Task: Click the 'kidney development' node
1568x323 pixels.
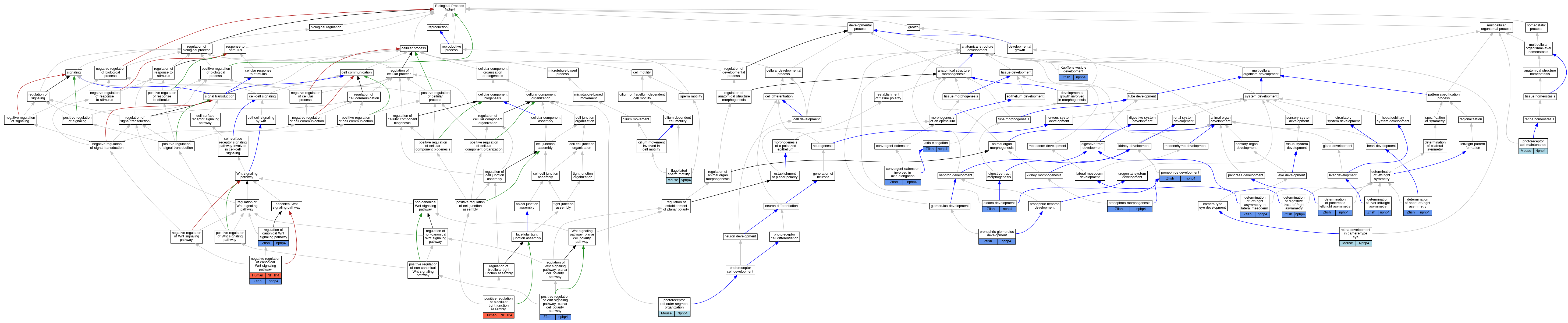Action: click(1134, 146)
